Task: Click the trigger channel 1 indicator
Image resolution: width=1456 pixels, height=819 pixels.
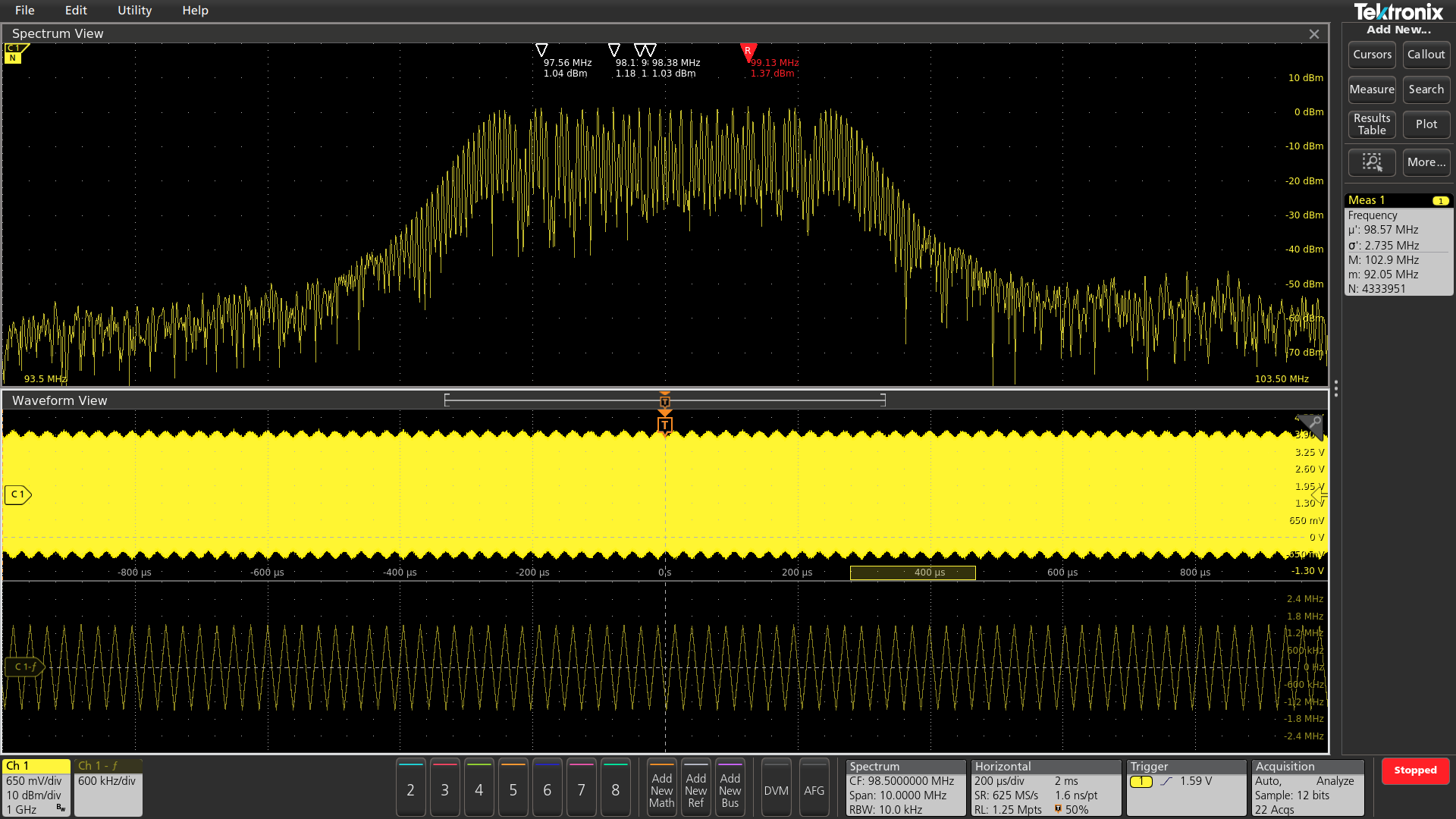Action: 1141,781
